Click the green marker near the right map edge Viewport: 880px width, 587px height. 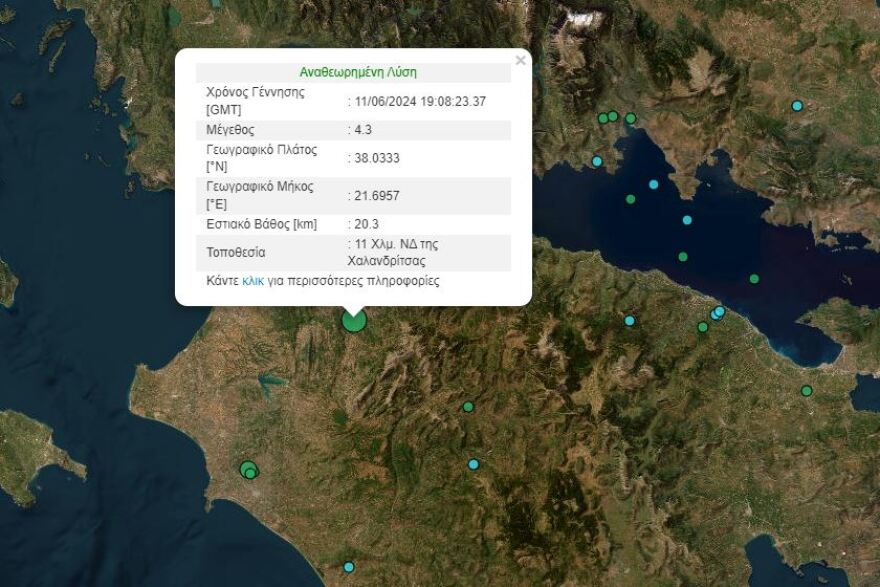[805, 390]
